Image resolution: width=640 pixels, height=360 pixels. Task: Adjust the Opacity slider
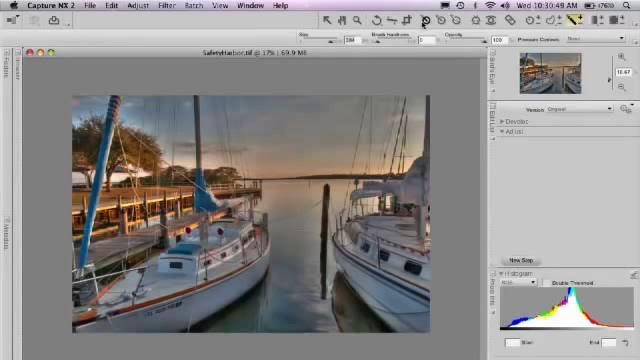click(x=466, y=41)
